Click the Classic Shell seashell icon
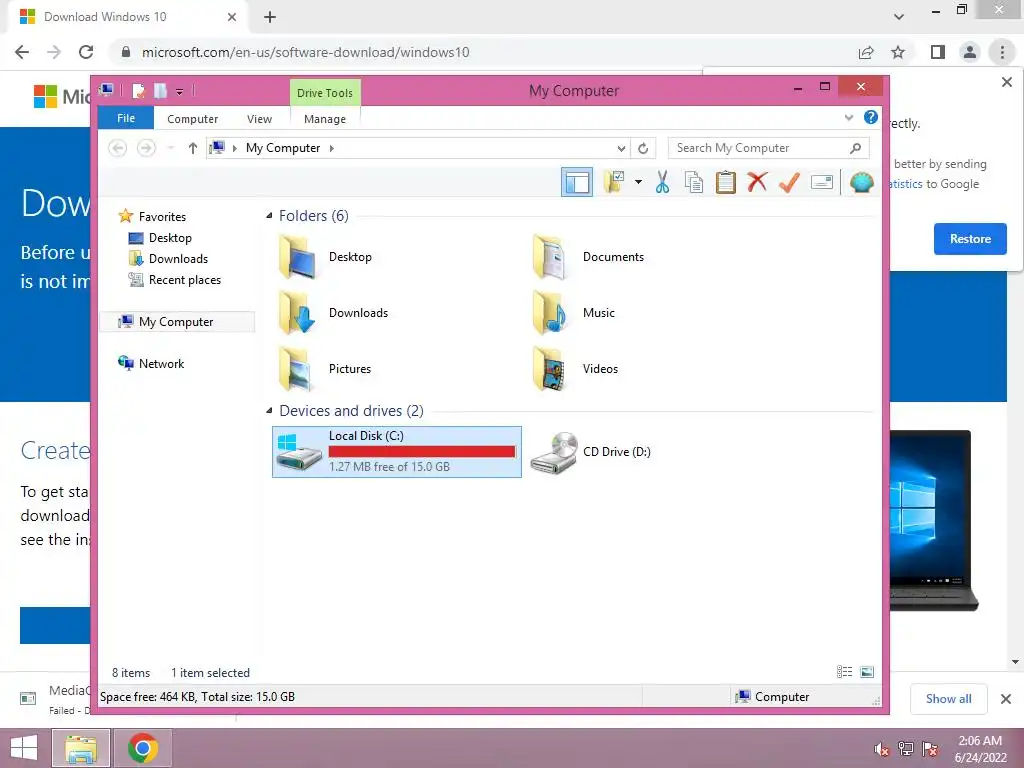 (x=861, y=182)
